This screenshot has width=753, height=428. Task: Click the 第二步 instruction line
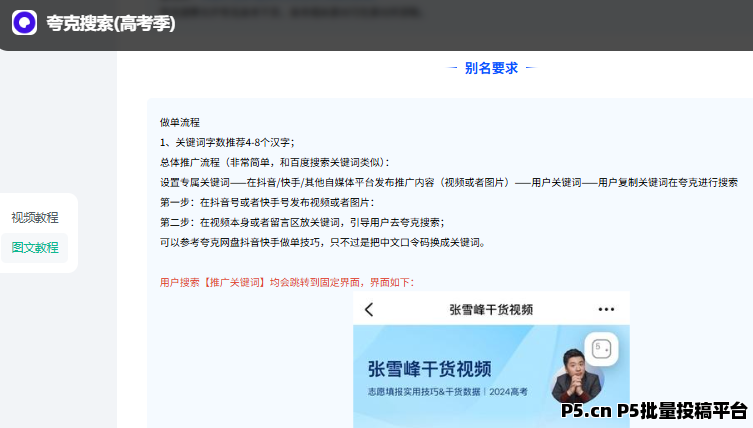(302, 222)
